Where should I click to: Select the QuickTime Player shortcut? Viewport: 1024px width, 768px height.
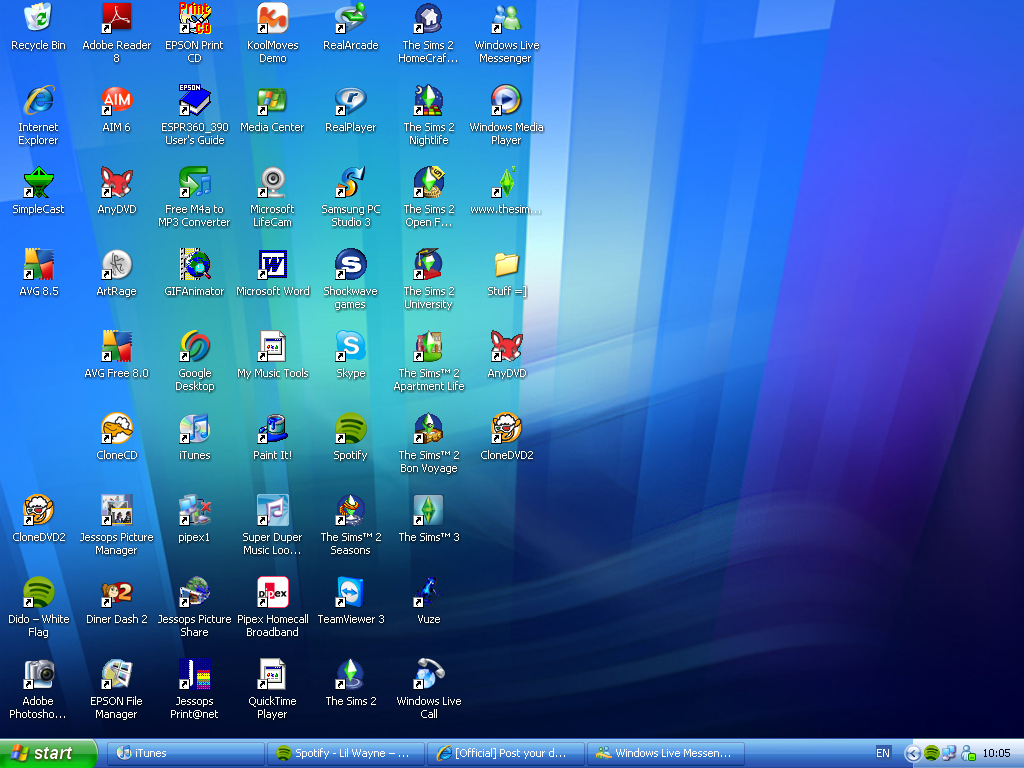pos(272,675)
